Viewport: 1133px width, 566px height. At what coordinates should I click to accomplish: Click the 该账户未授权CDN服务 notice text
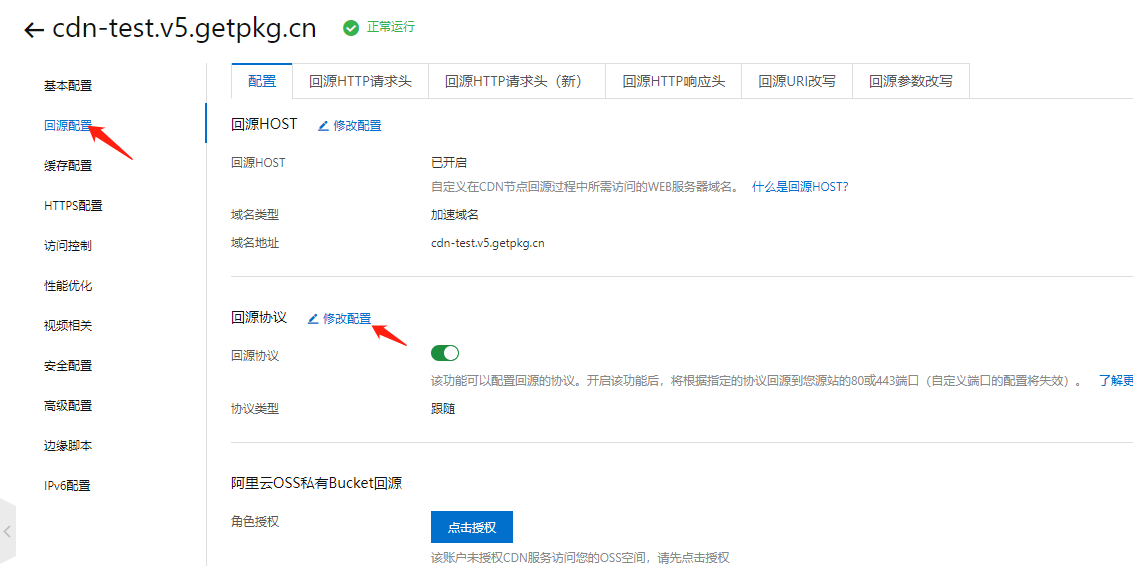(x=580, y=557)
